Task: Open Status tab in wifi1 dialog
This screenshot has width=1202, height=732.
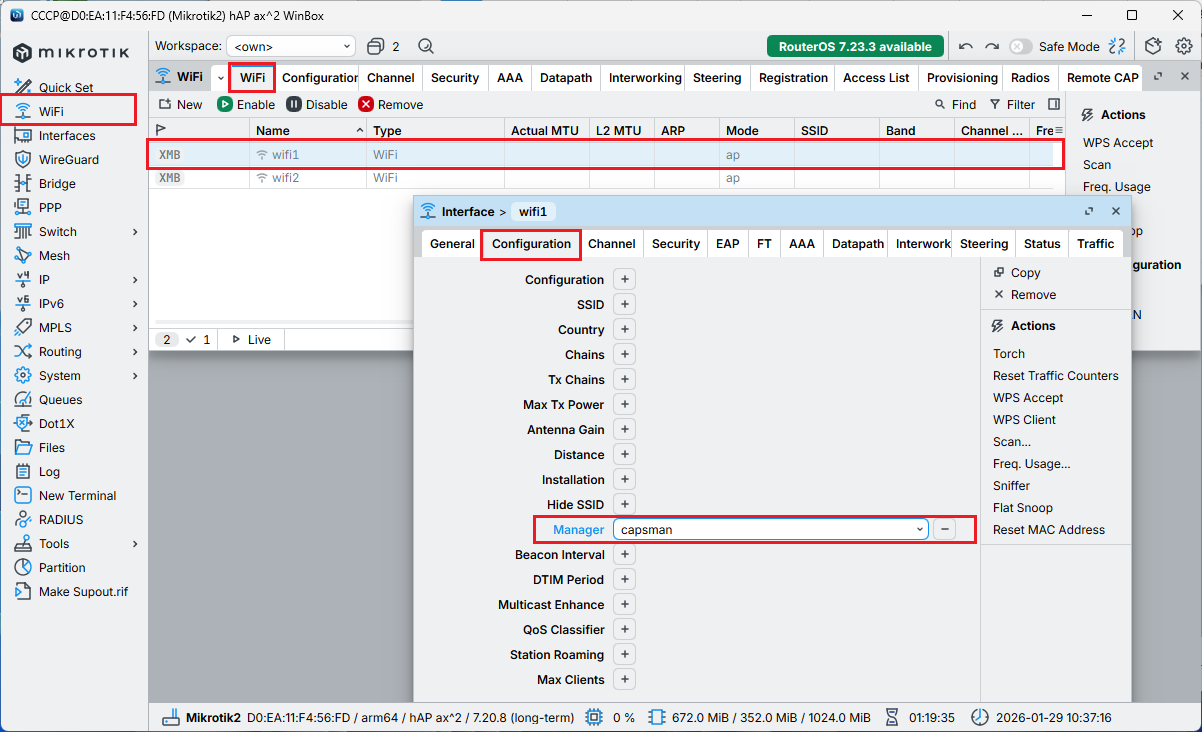Action: (x=1042, y=243)
